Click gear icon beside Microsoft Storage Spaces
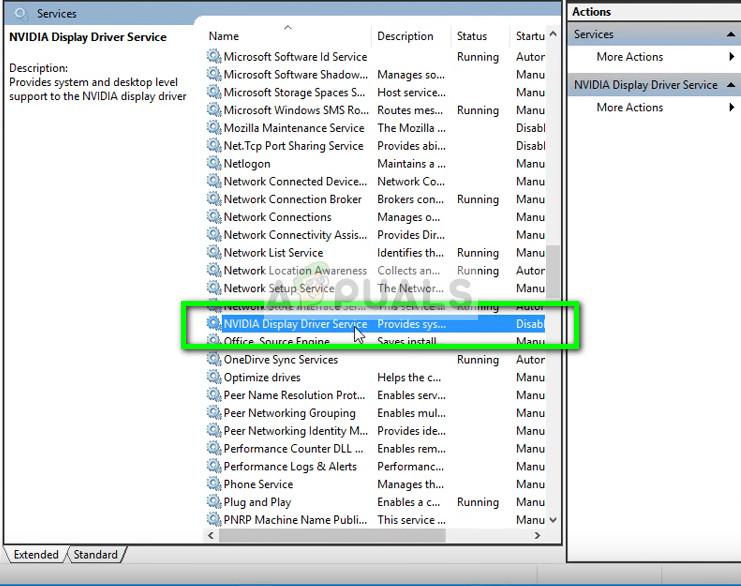Image resolution: width=741 pixels, height=586 pixels. [x=214, y=92]
